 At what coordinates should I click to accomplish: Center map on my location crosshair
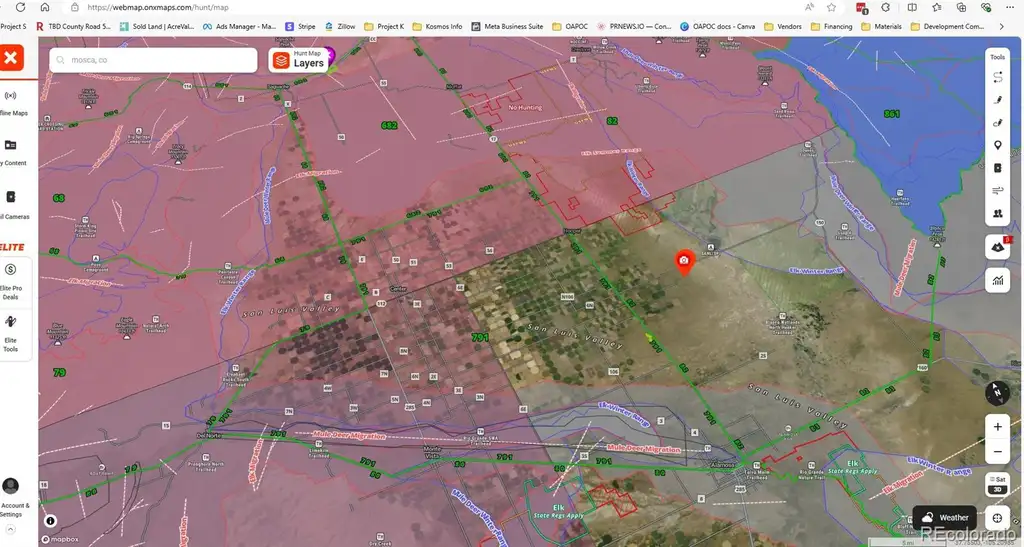pos(997,518)
